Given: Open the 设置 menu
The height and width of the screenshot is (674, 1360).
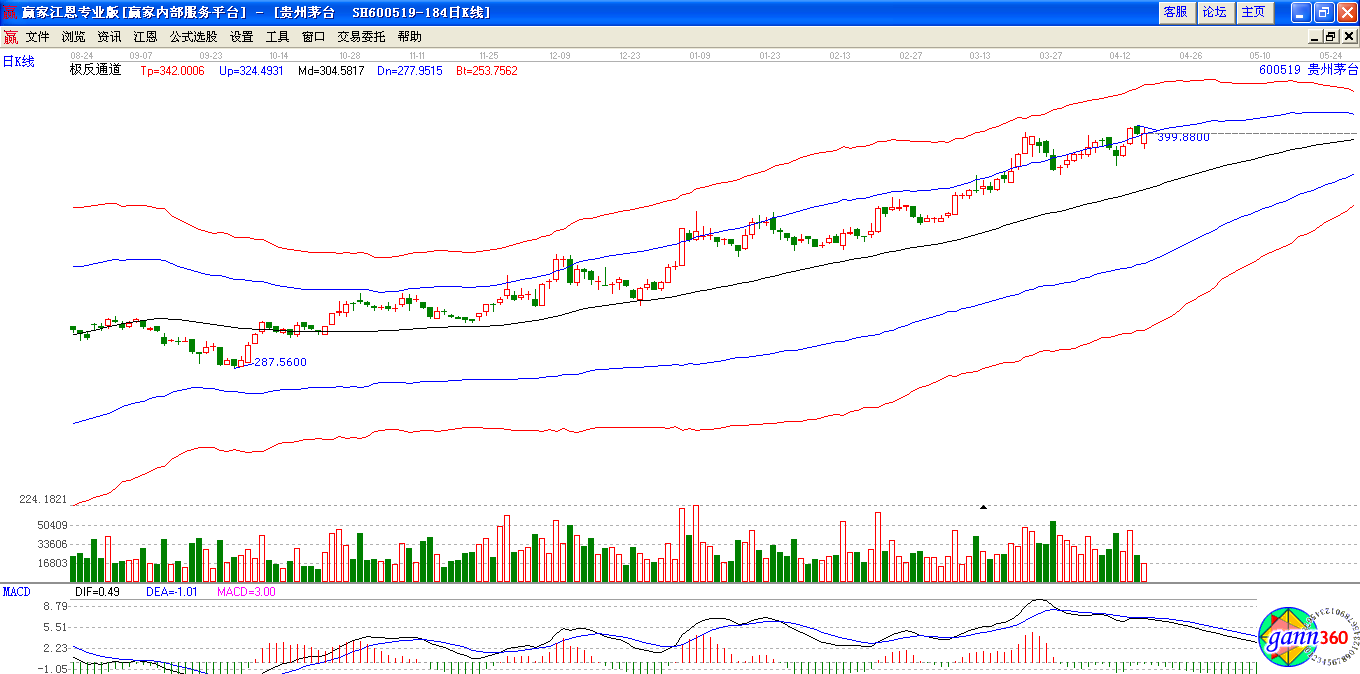Looking at the screenshot, I should click(241, 37).
